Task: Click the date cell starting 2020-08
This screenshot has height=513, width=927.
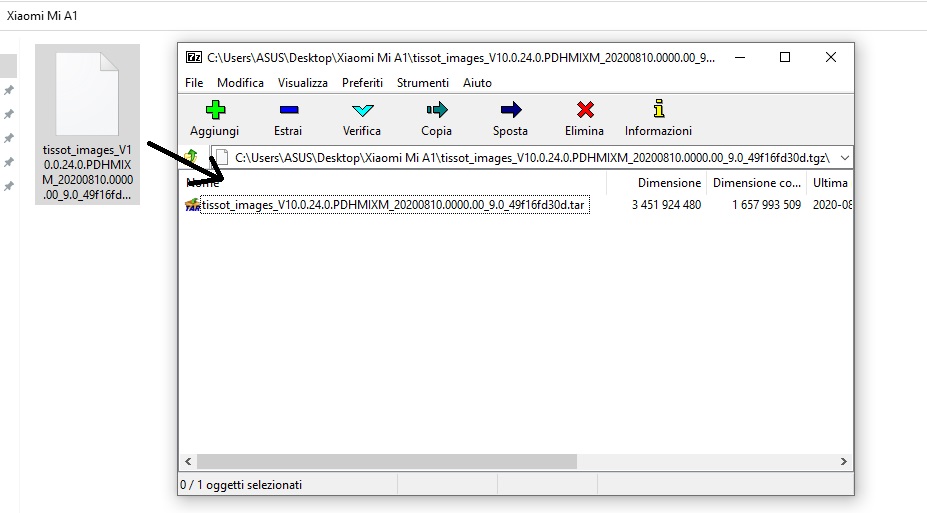Action: [832, 204]
